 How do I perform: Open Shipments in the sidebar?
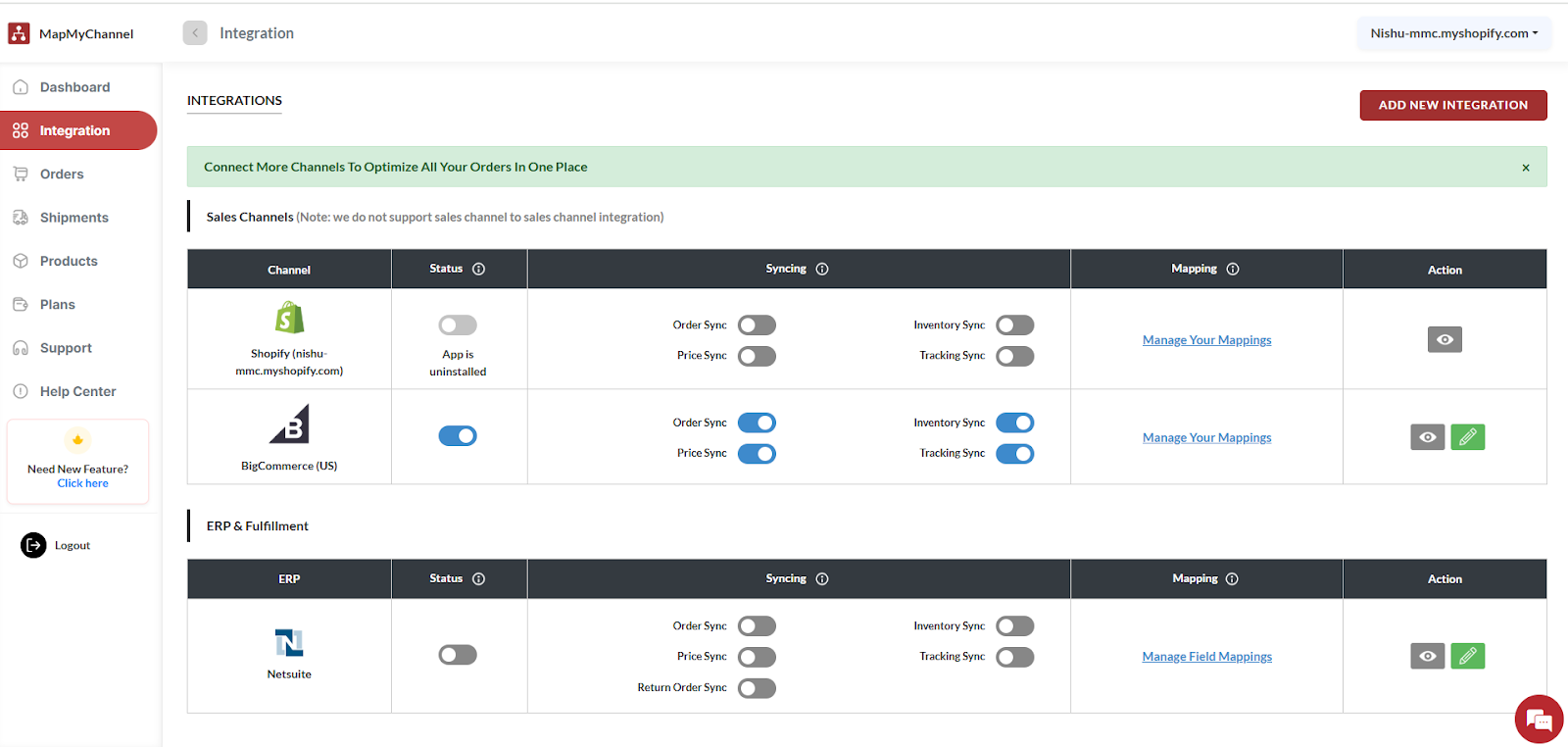point(73,218)
